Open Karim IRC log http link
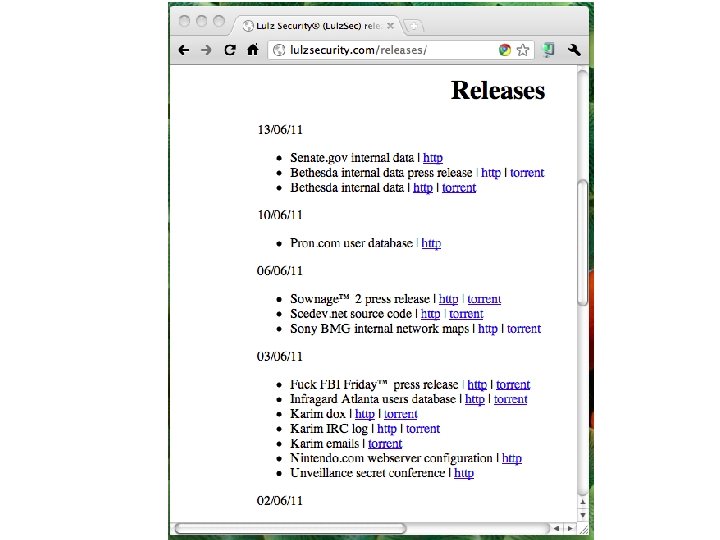 [x=387, y=429]
